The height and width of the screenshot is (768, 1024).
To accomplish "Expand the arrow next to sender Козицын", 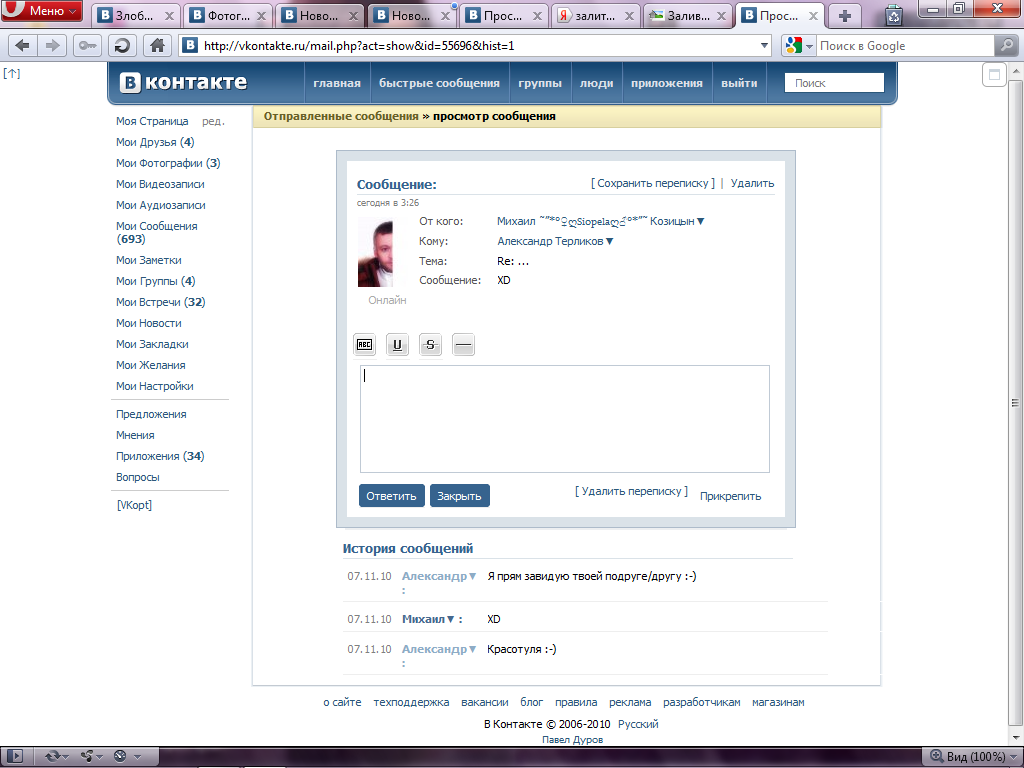I will [701, 221].
